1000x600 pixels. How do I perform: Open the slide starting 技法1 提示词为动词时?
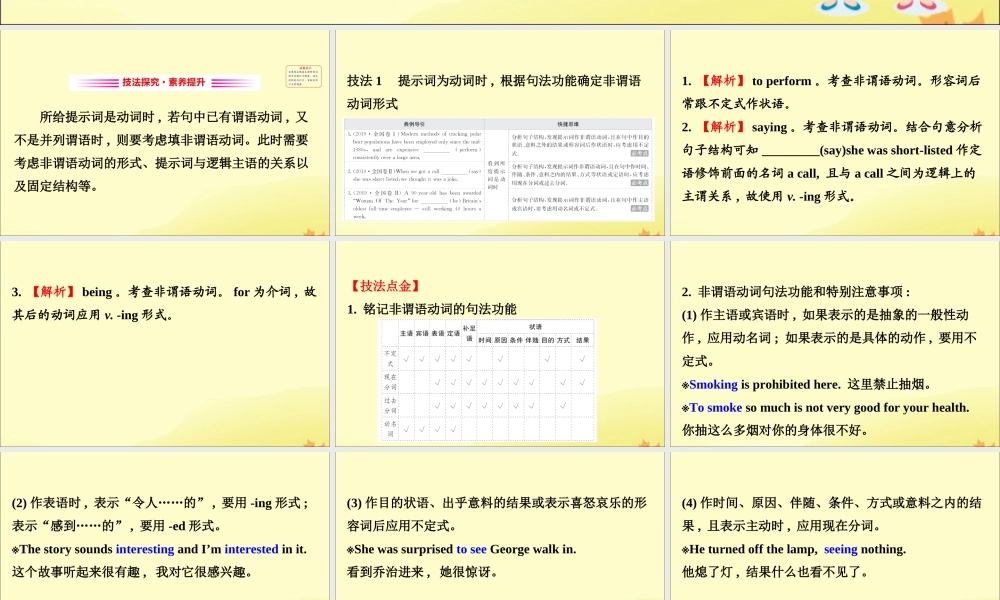click(x=500, y=133)
